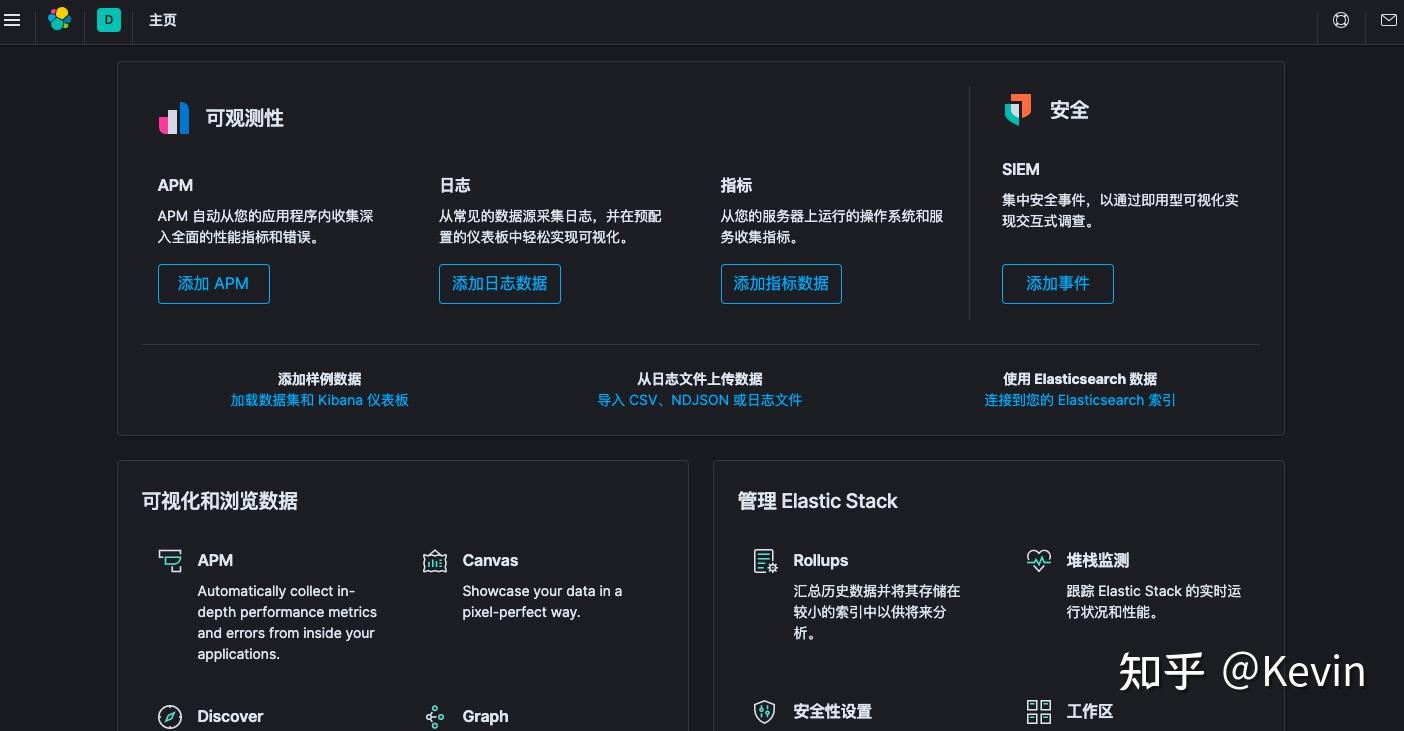The width and height of the screenshot is (1404, 731).
Task: Open 工作区 via the grid icon
Action: [x=1039, y=712]
